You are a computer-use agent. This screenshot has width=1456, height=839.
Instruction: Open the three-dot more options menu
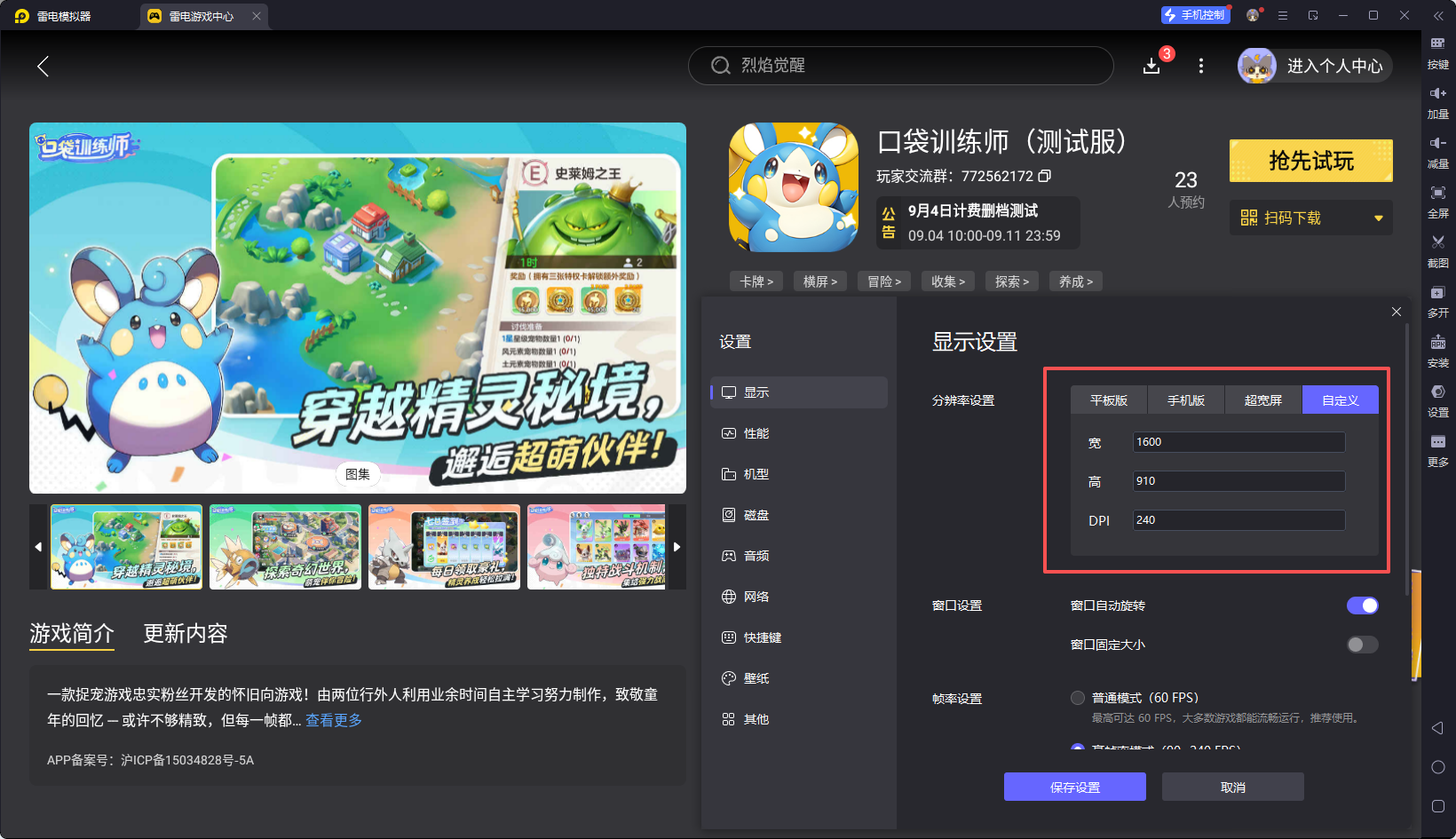[x=1201, y=66]
